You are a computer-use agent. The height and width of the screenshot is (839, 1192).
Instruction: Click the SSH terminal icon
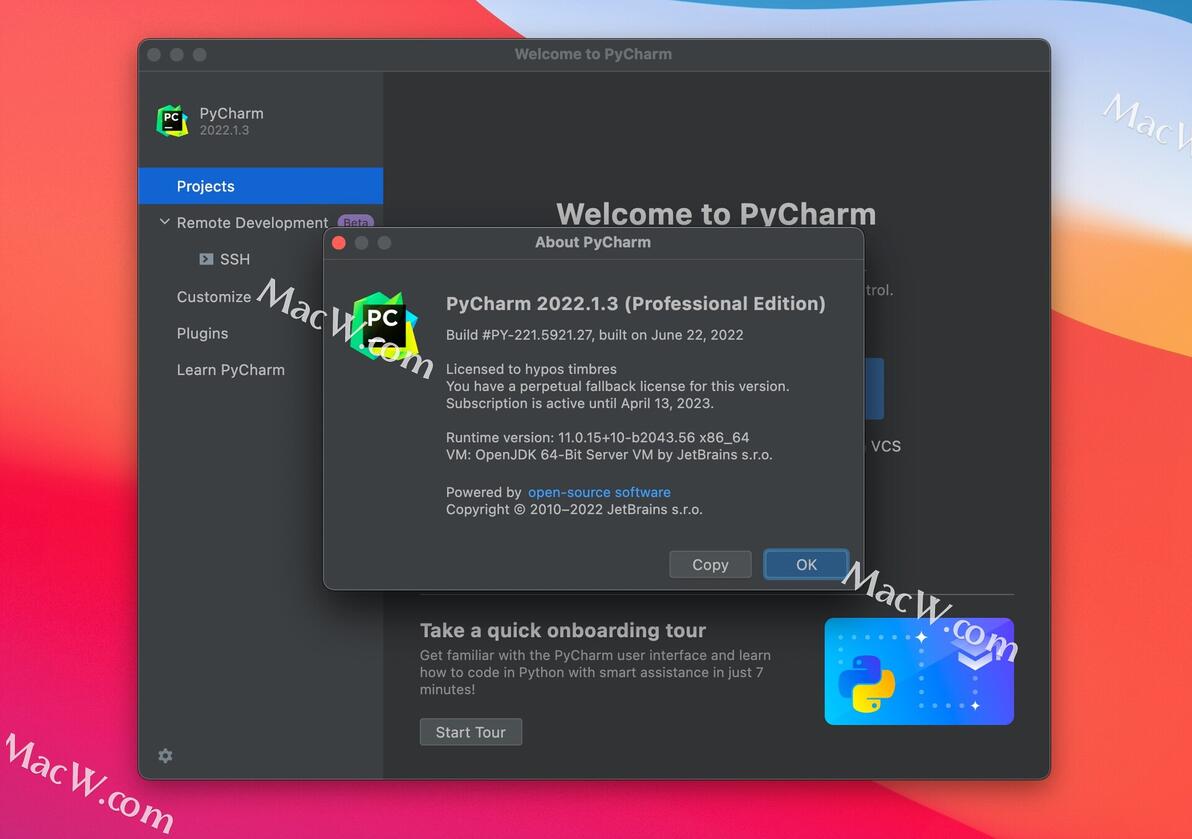[206, 259]
